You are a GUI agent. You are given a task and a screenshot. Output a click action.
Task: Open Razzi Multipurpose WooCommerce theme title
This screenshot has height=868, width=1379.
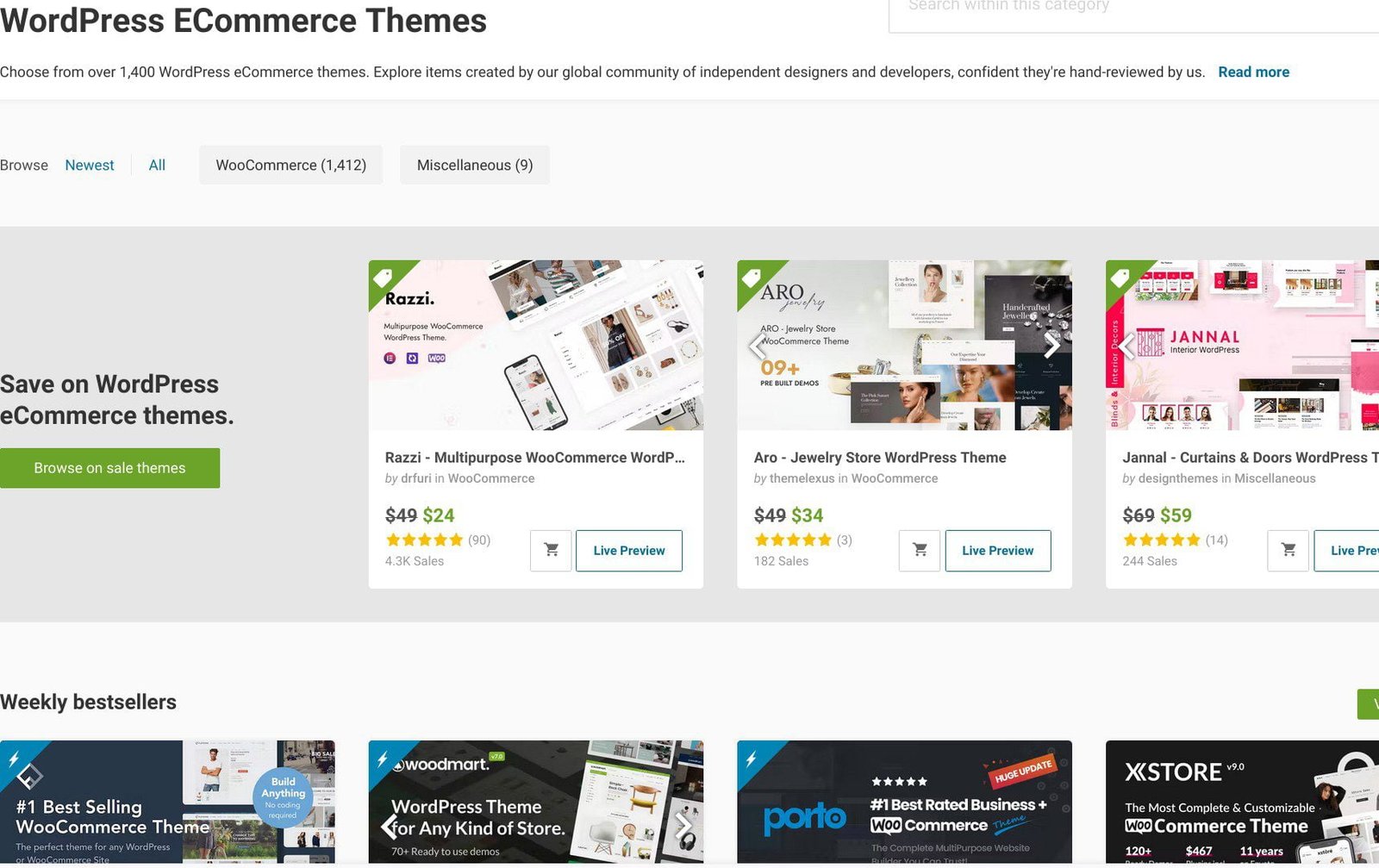[x=534, y=458]
